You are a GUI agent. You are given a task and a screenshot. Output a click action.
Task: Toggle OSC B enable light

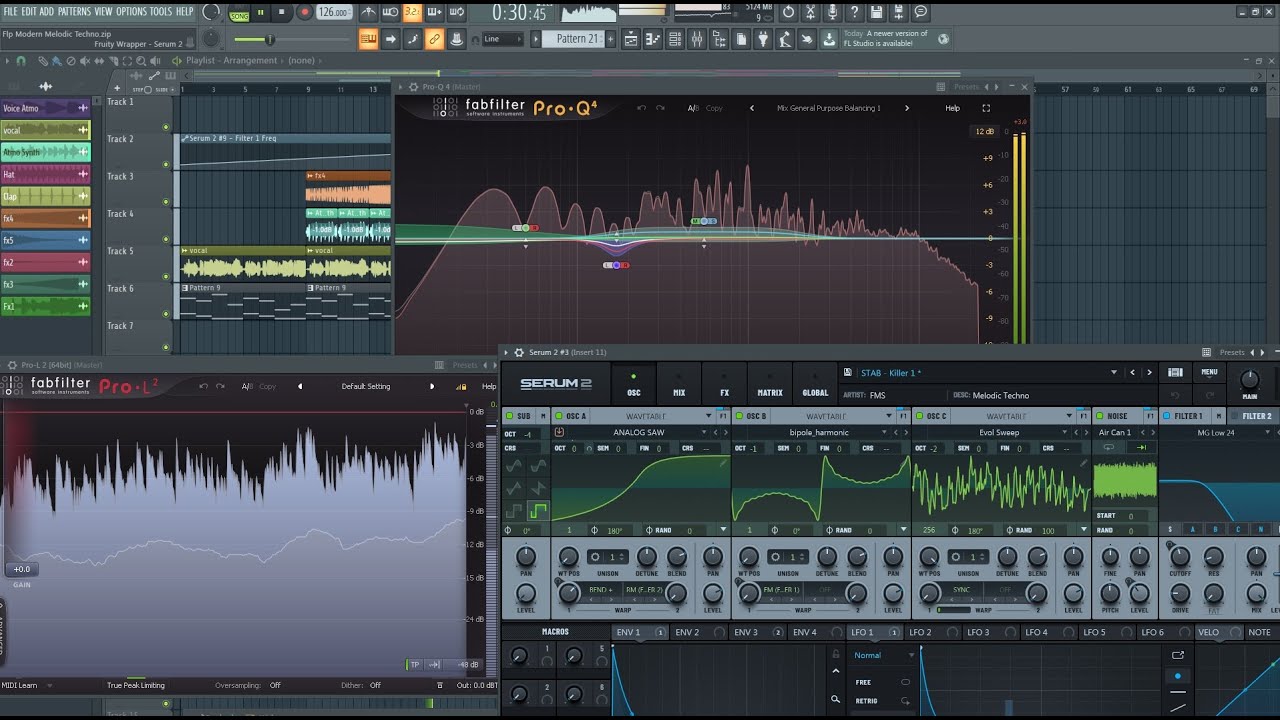(x=738, y=416)
